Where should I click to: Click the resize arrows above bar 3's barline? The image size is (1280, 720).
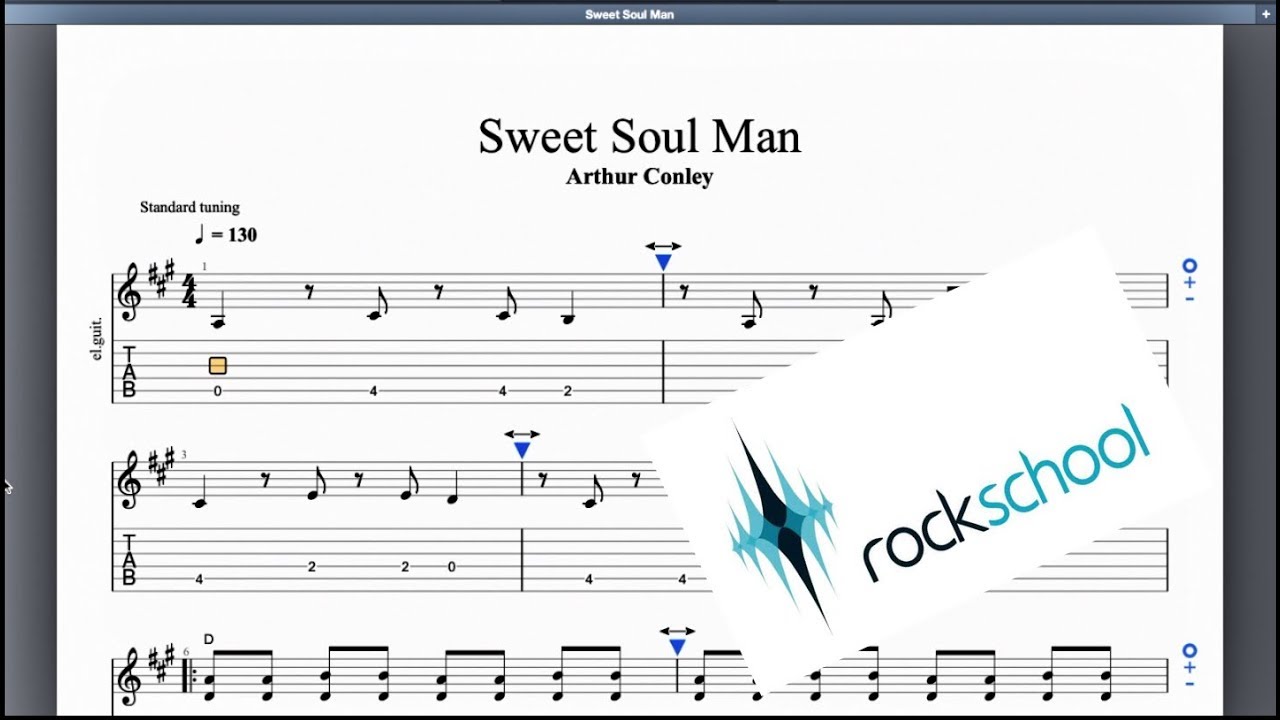(522, 434)
